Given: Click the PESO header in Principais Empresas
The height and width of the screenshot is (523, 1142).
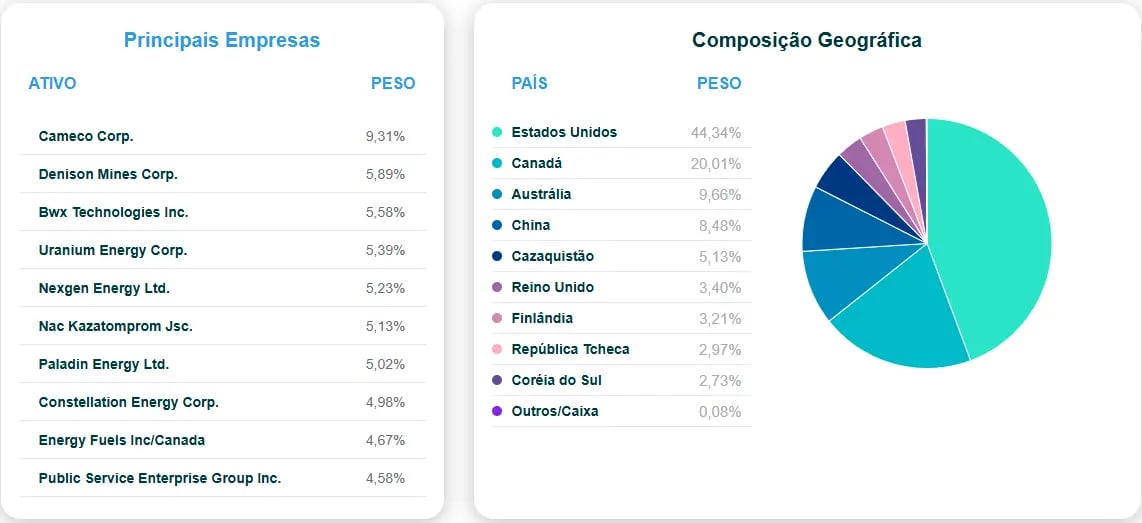Looking at the screenshot, I should pyautogui.click(x=393, y=83).
